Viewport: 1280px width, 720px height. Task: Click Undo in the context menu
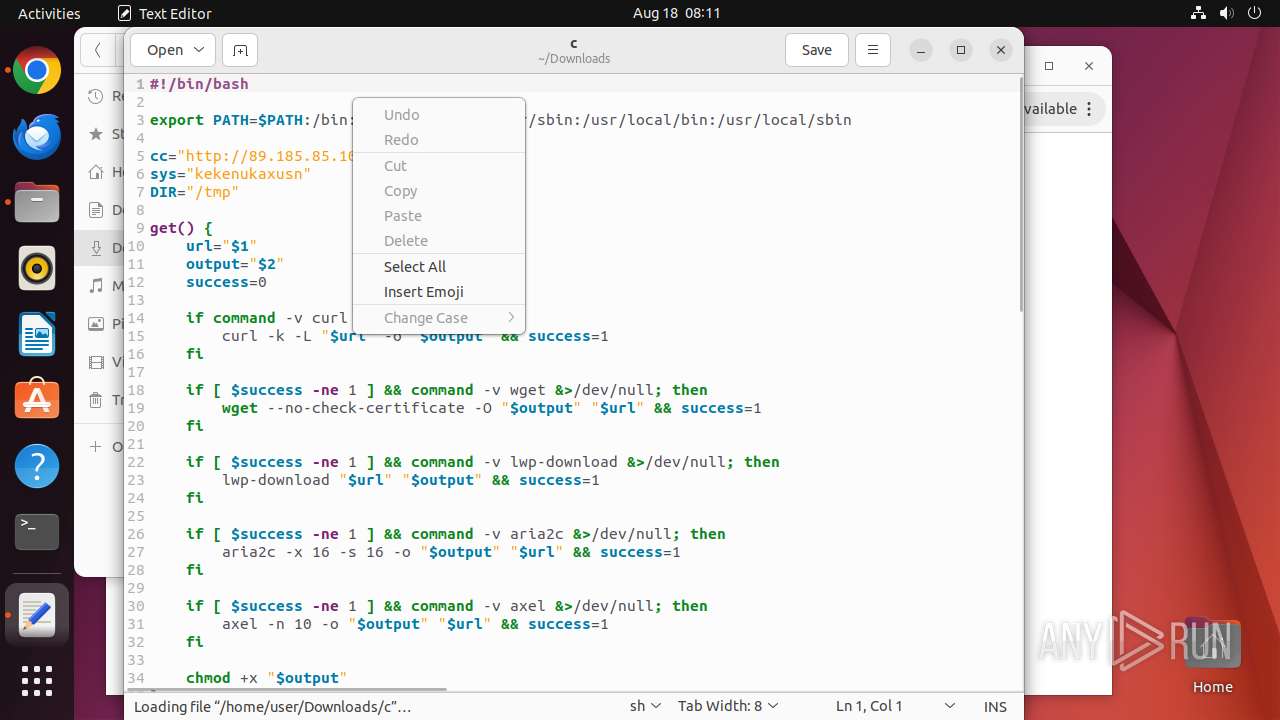[x=439, y=115]
